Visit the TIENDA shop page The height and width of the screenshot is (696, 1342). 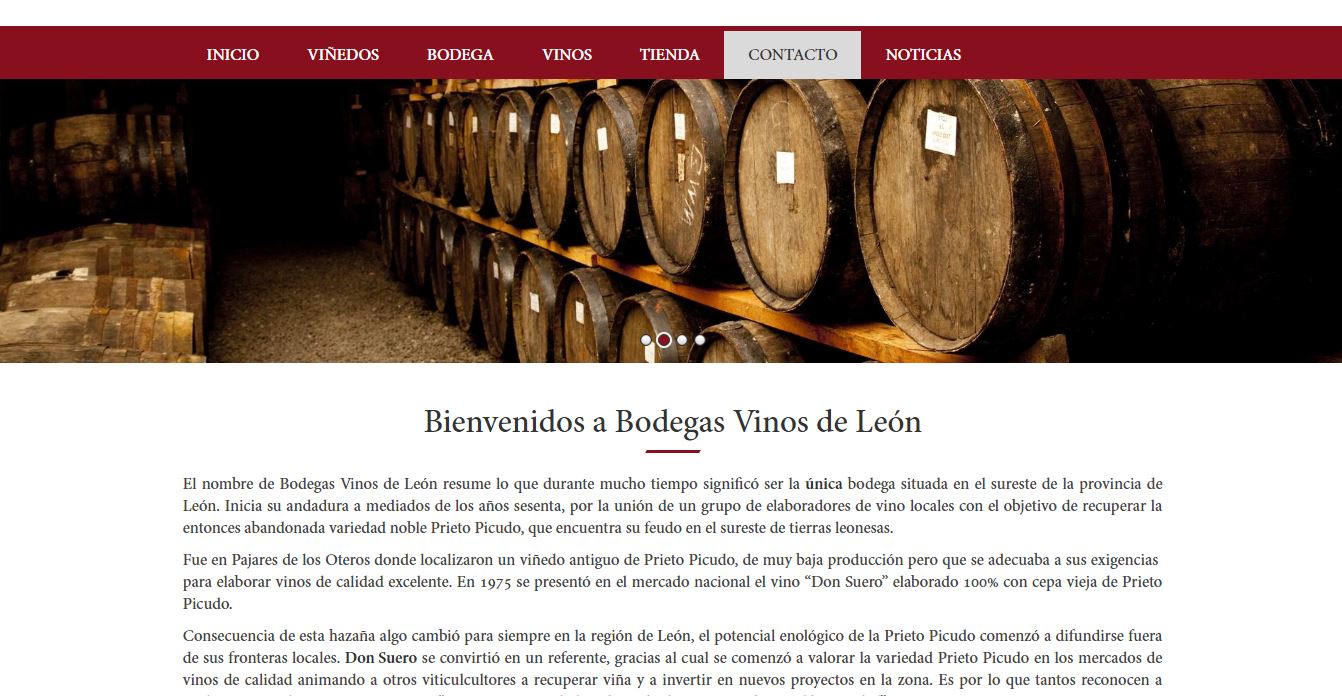tap(669, 55)
